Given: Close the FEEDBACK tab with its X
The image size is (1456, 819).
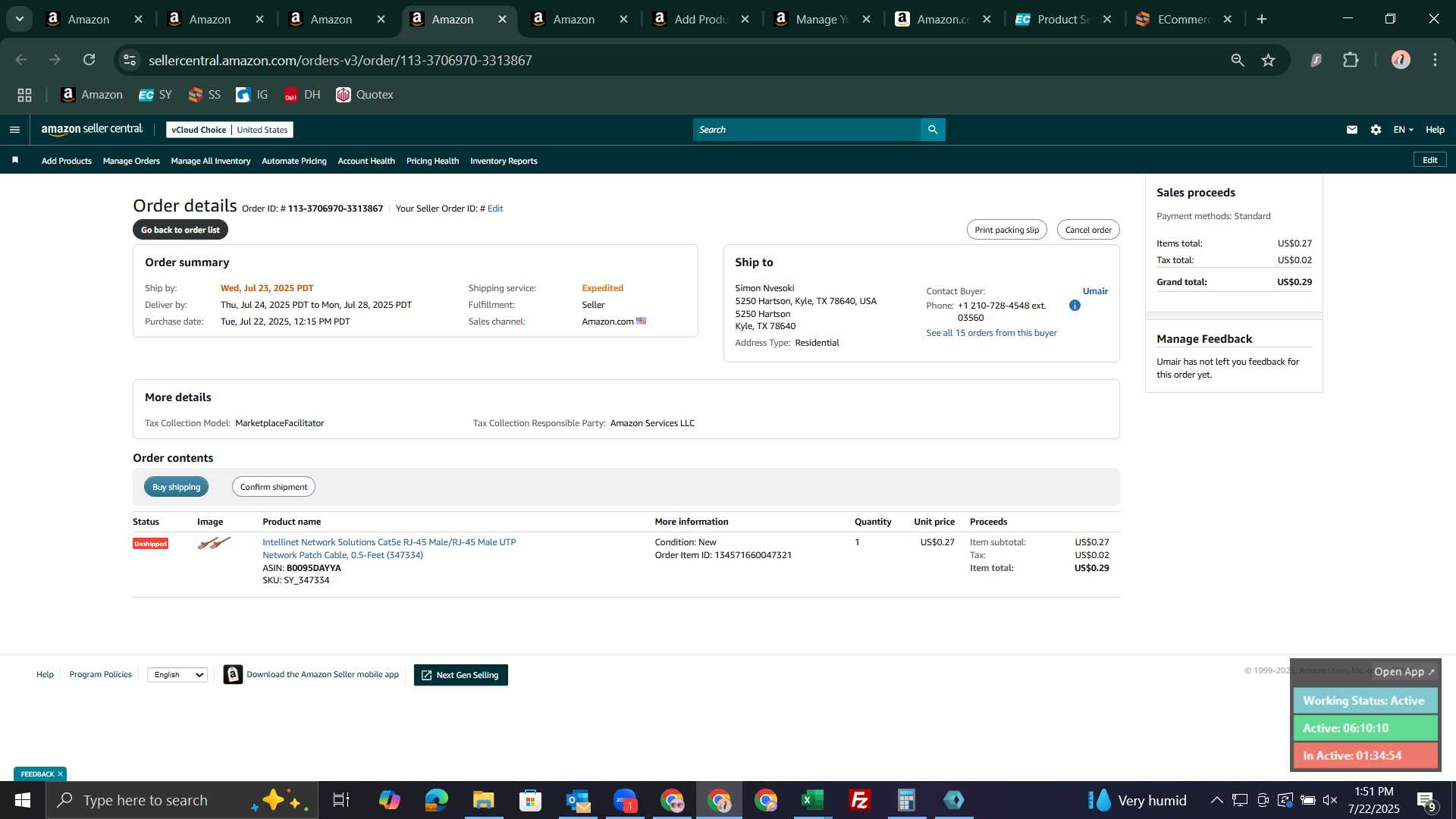Looking at the screenshot, I should (60, 773).
